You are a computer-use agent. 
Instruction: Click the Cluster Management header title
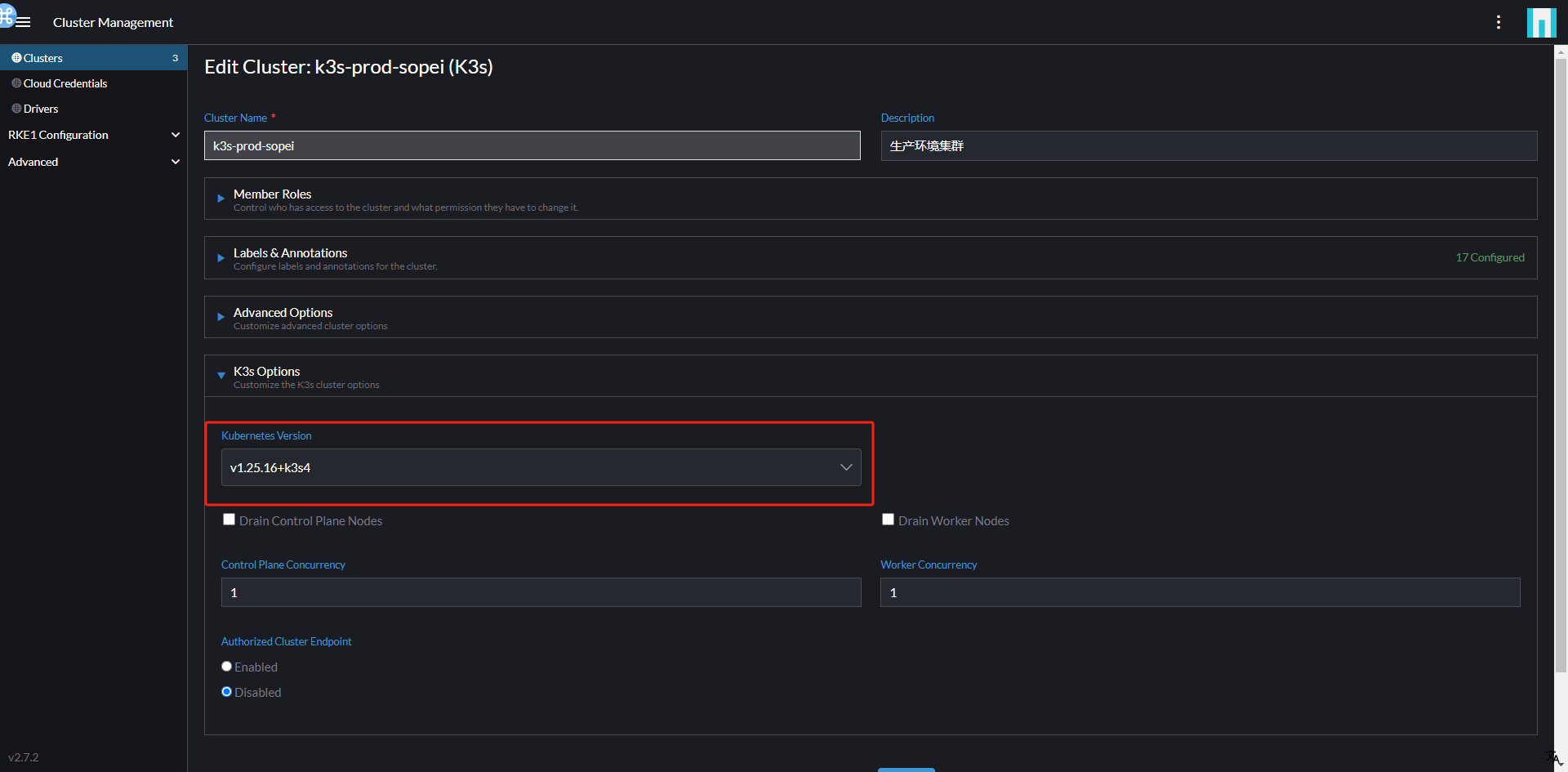[113, 22]
